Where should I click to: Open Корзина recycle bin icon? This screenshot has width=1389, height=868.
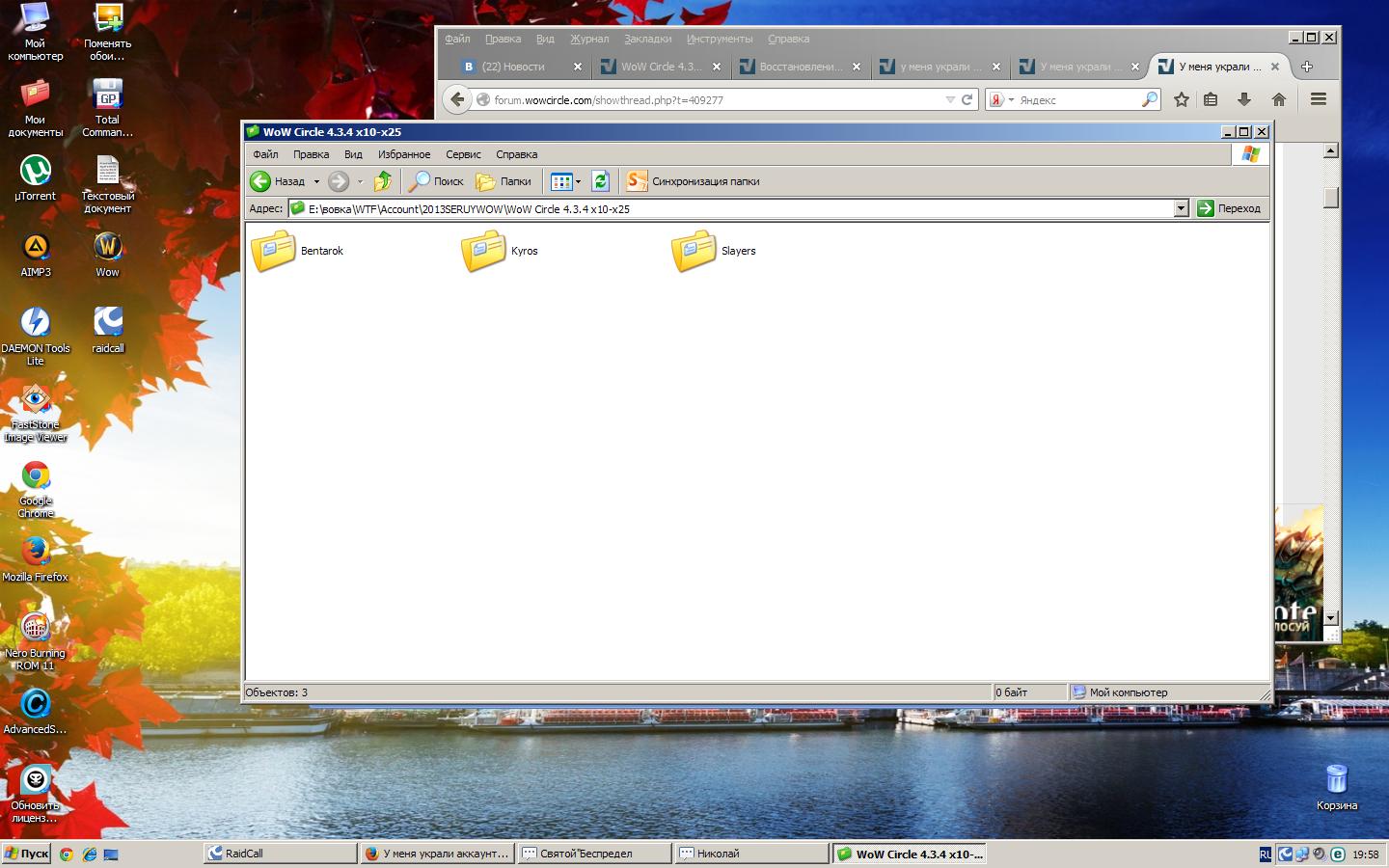click(x=1336, y=787)
